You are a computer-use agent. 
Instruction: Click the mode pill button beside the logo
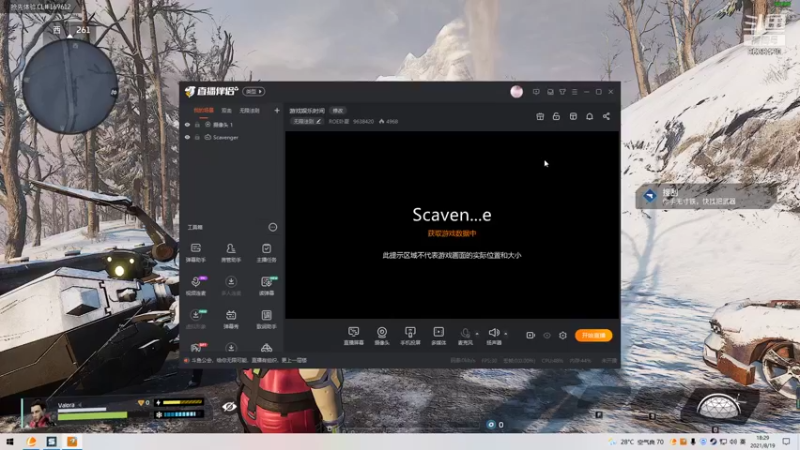tap(254, 91)
